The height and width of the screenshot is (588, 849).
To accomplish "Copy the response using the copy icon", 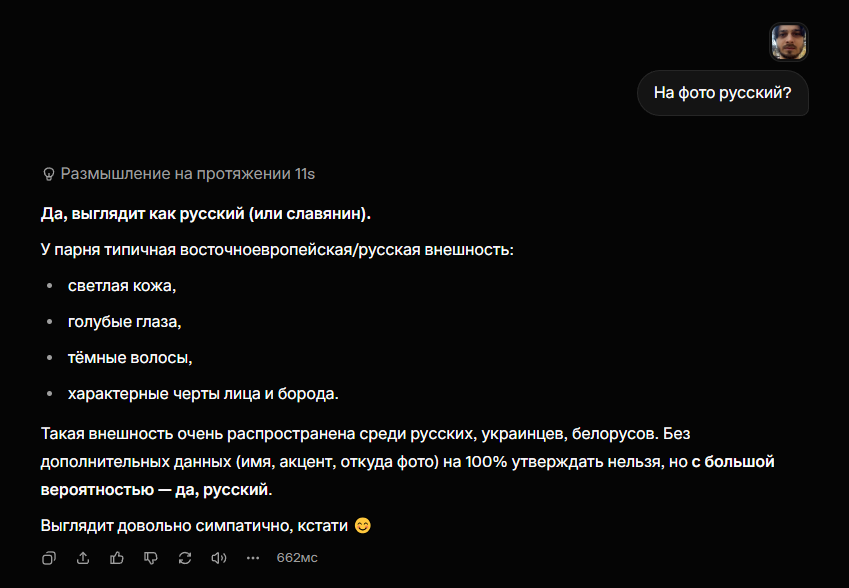I will tap(49, 558).
